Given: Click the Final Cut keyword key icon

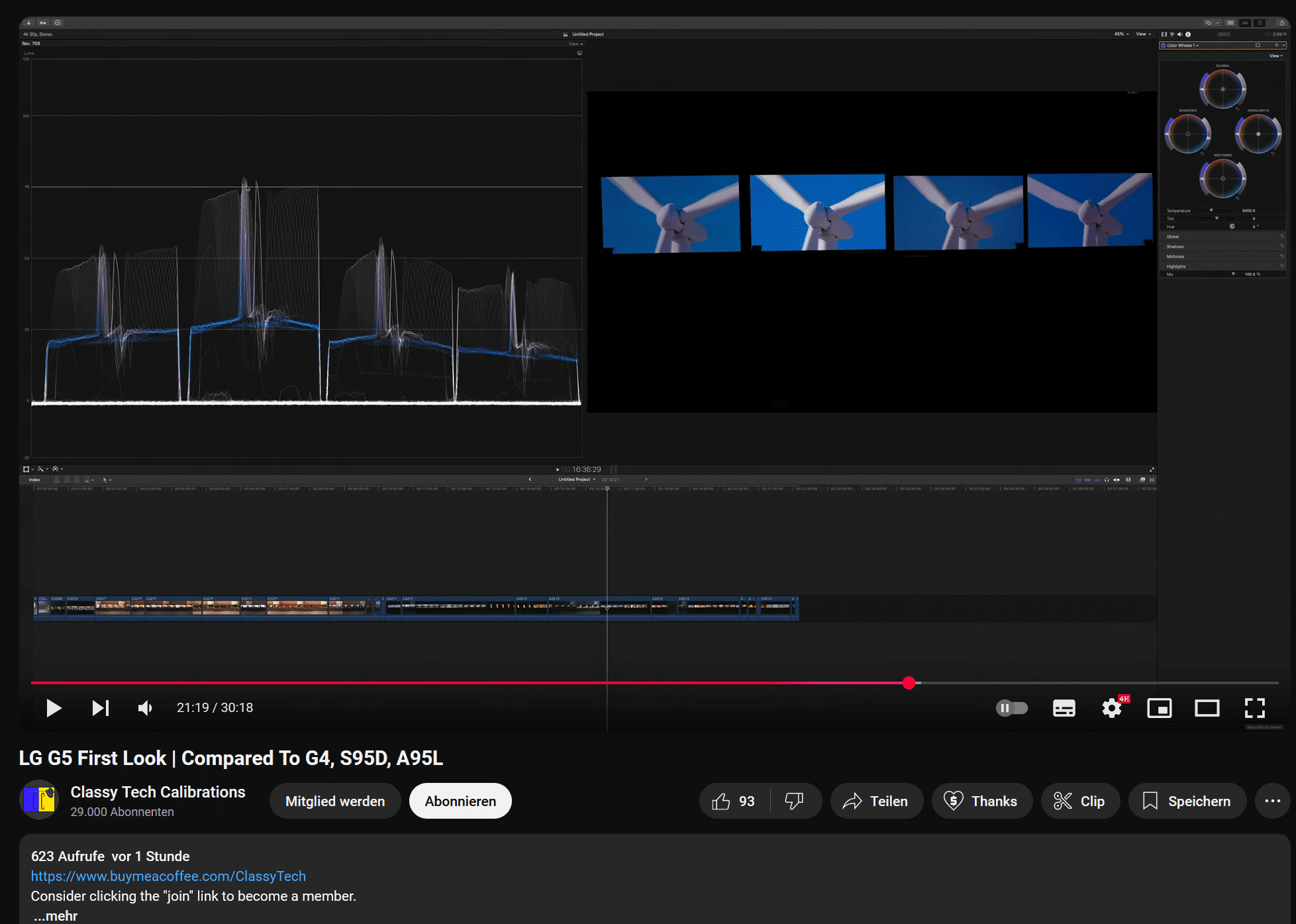Looking at the screenshot, I should (x=43, y=23).
